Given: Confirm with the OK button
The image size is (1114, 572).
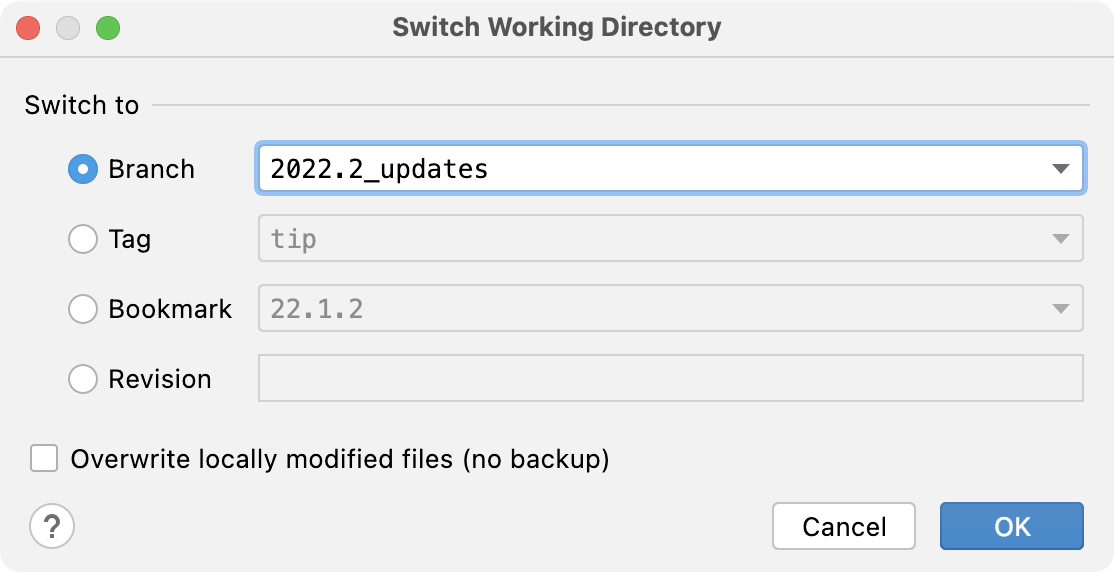Looking at the screenshot, I should click(x=1011, y=526).
